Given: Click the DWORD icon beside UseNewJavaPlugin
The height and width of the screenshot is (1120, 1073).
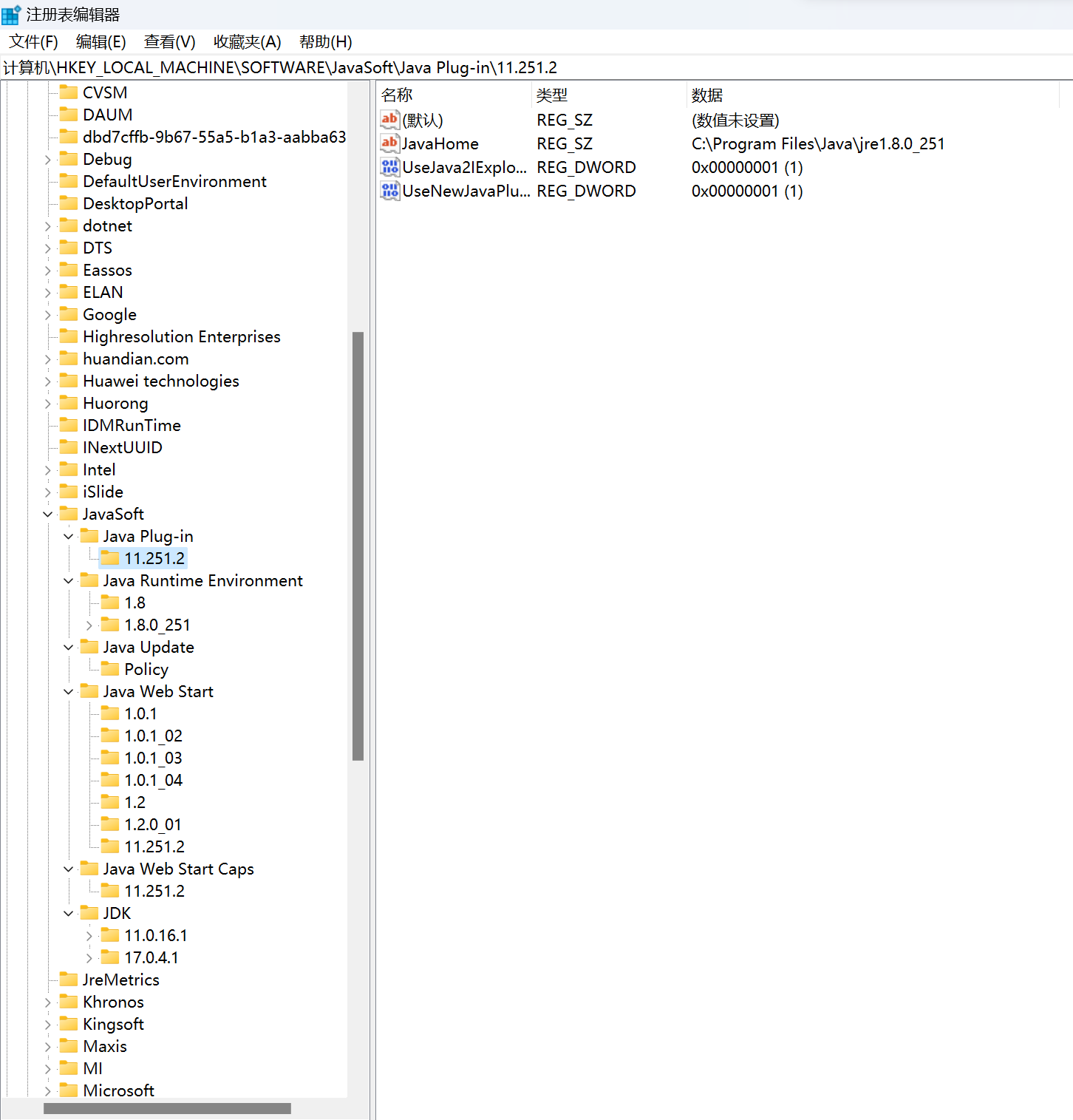Looking at the screenshot, I should click(389, 191).
